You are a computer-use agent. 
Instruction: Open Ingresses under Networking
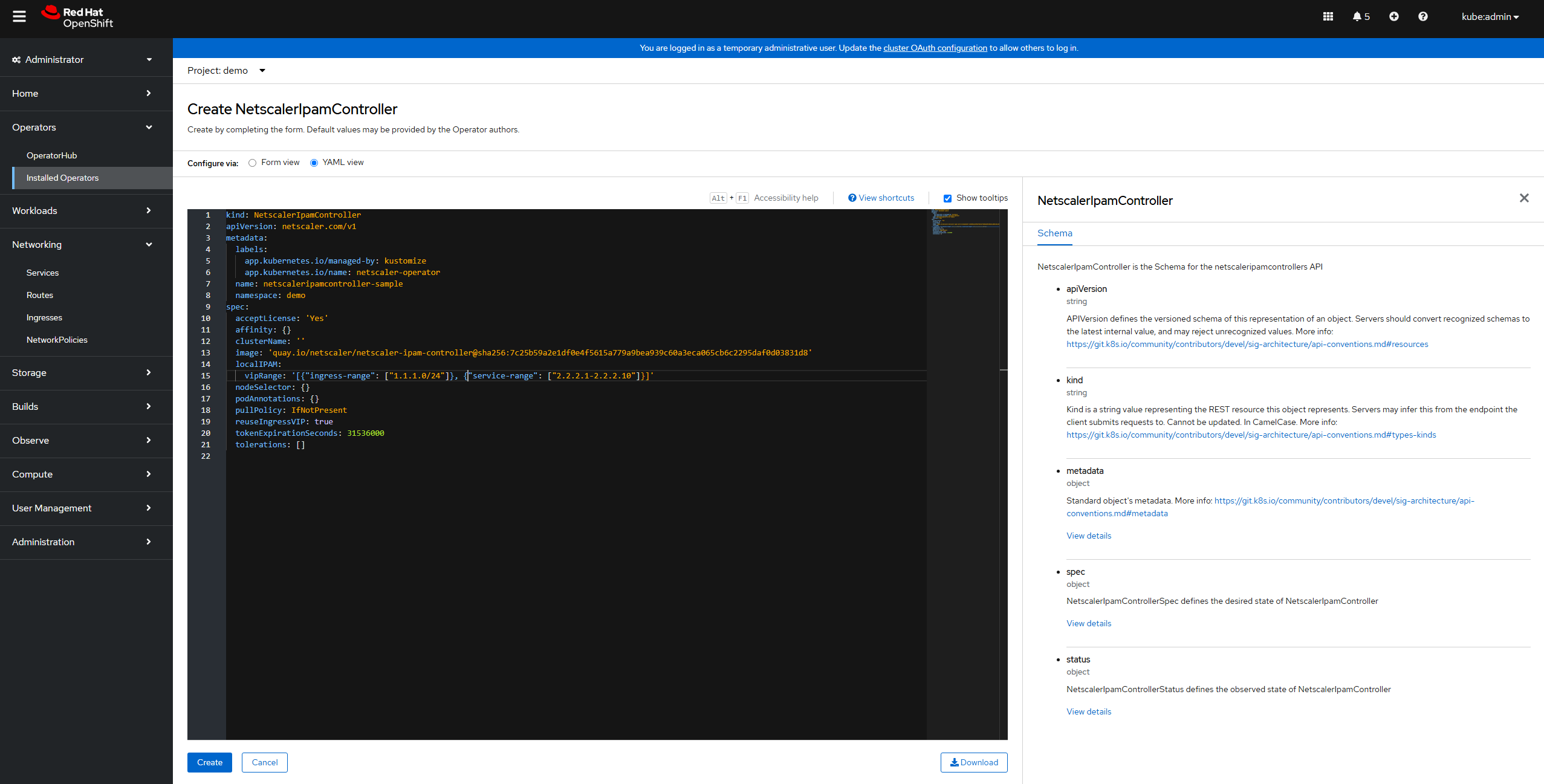pos(44,317)
